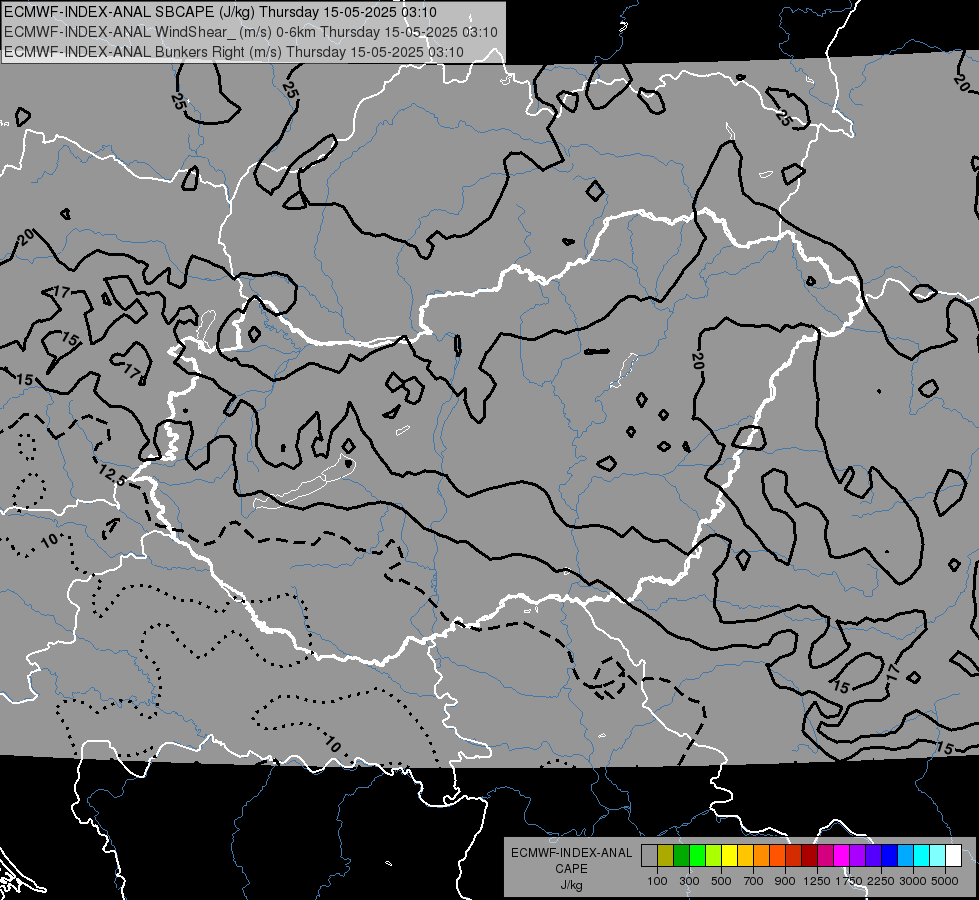The width and height of the screenshot is (979, 900).
Task: Choose the pure blue legend swatch
Action: coord(889,856)
